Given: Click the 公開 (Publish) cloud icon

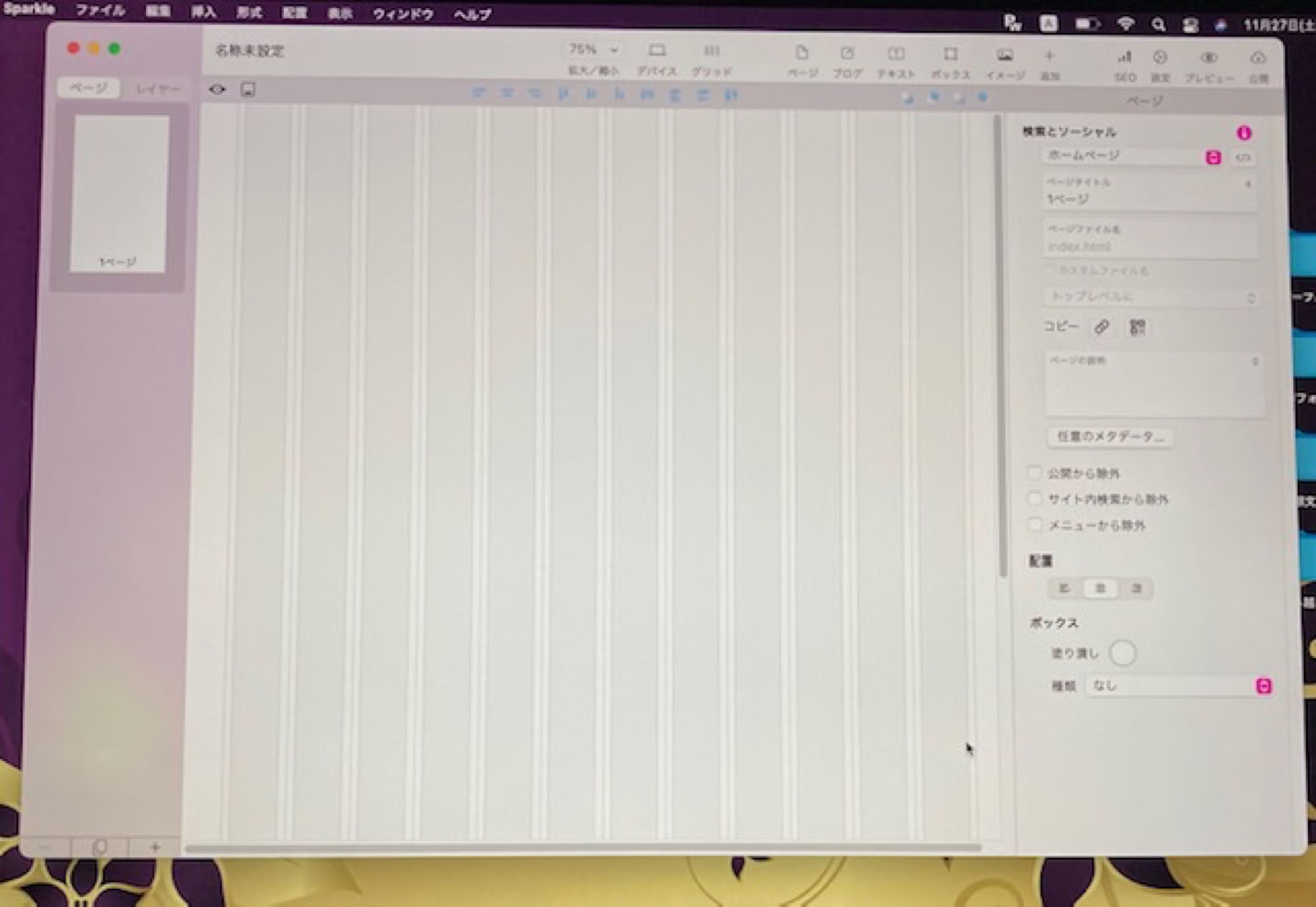Looking at the screenshot, I should coord(1259,57).
